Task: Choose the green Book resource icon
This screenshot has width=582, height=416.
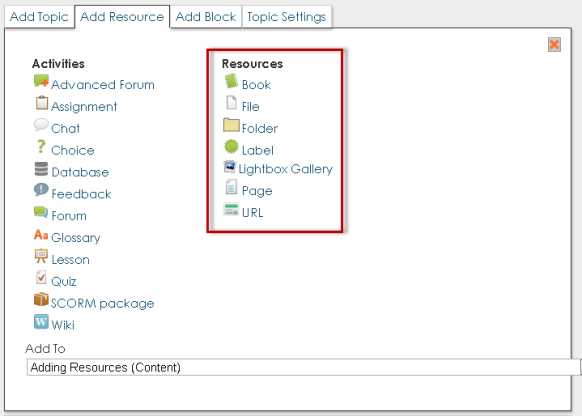Action: [x=231, y=81]
